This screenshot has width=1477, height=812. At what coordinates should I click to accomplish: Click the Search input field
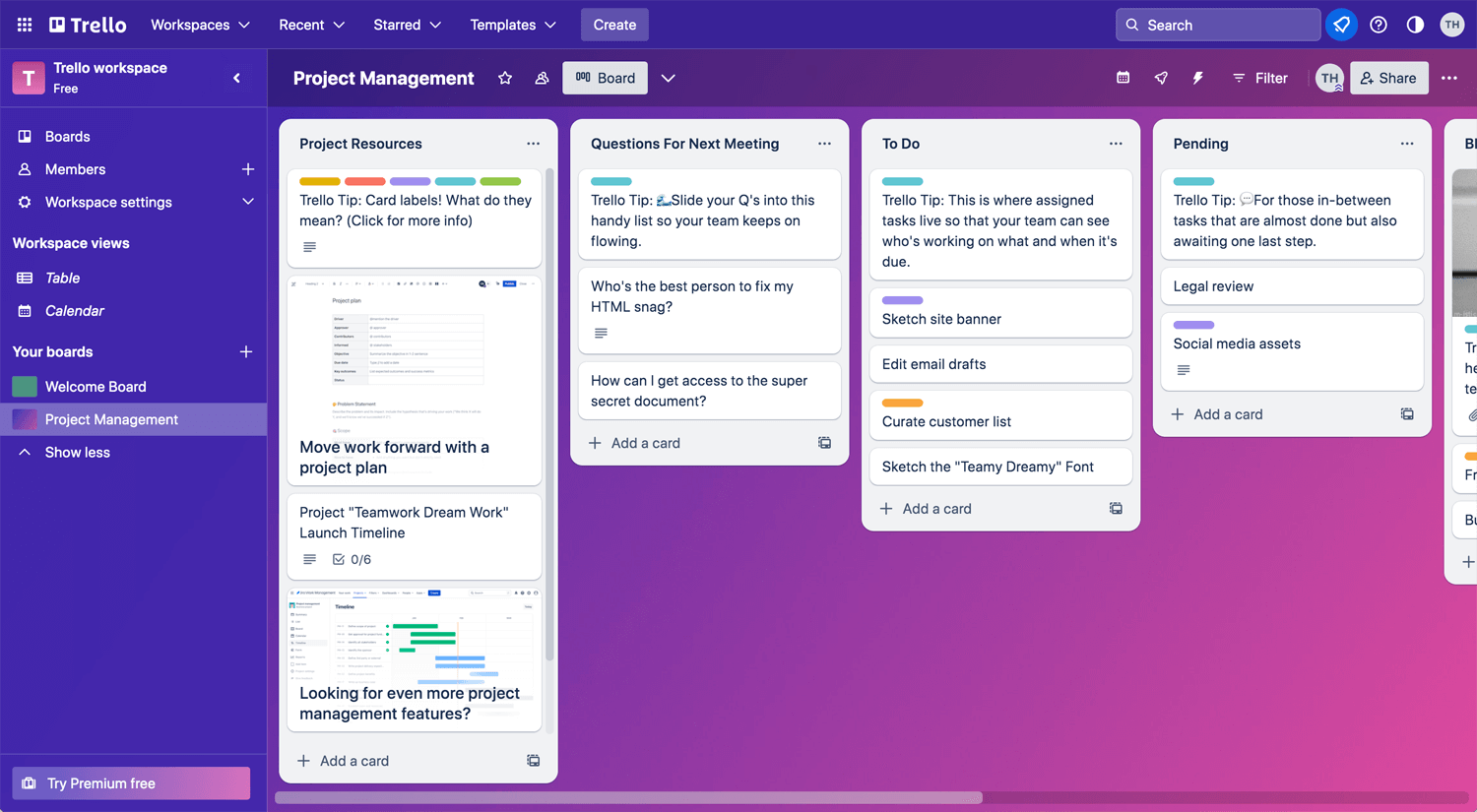tap(1218, 25)
